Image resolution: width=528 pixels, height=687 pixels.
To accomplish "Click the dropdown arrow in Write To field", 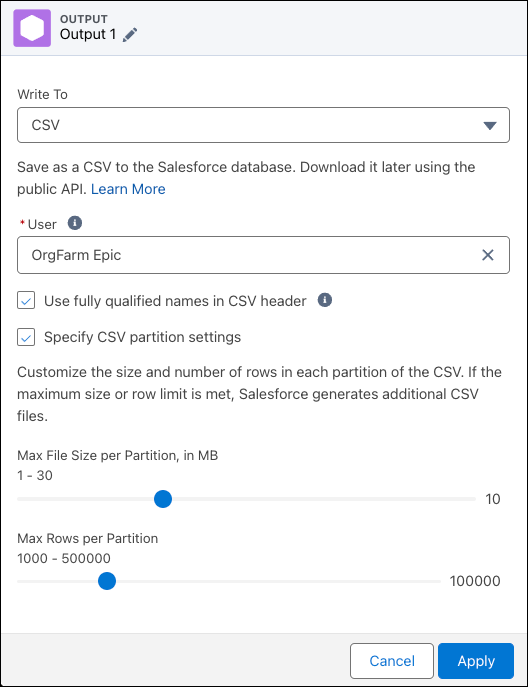I will click(490, 126).
